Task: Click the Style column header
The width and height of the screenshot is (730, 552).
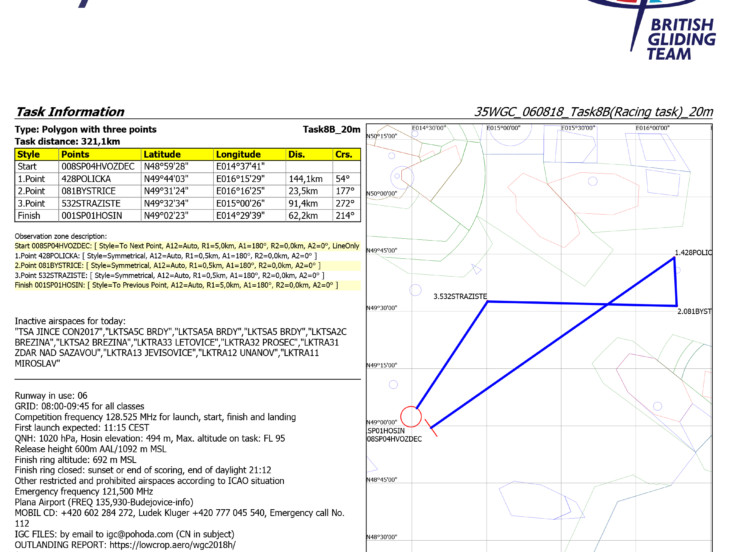Action: click(x=29, y=155)
